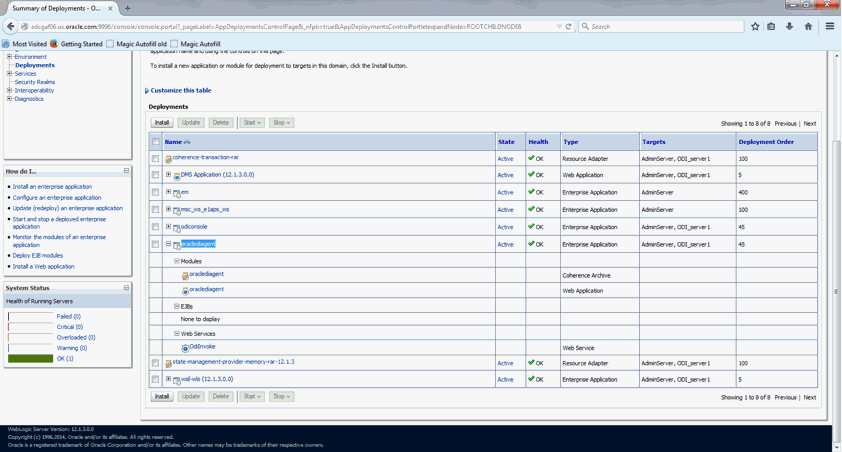The height and width of the screenshot is (452, 842).
Task: Collapse the EJBs section
Action: tap(176, 306)
